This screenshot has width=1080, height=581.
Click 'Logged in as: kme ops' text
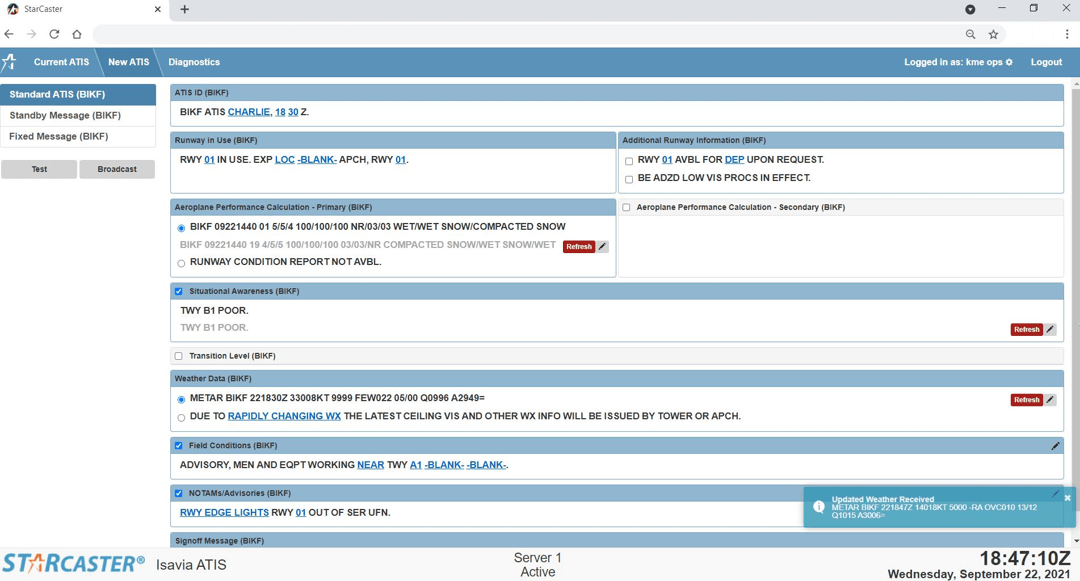(953, 62)
